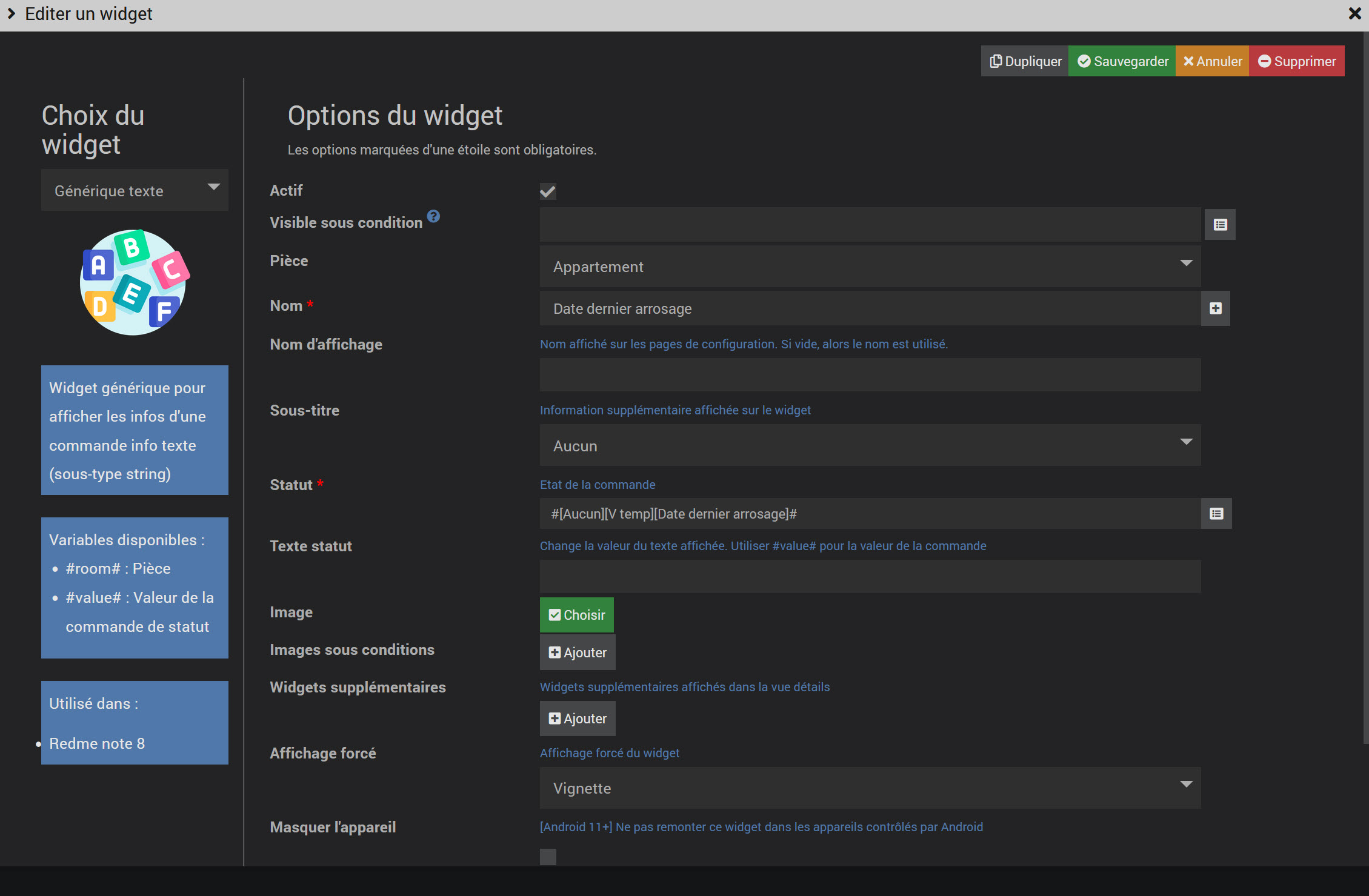Click the plus icon next to Nom field

(1215, 308)
